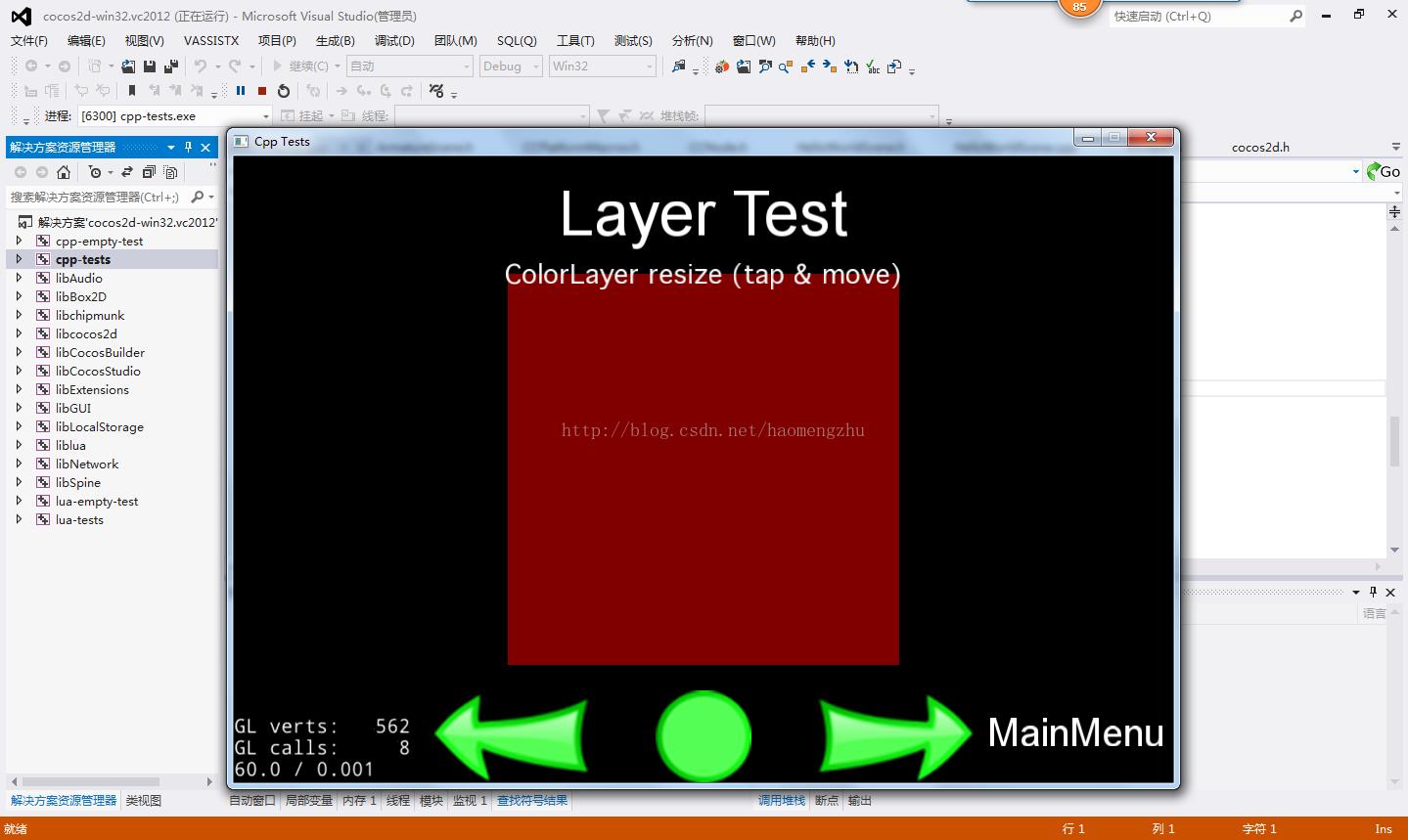Screen dimensions: 1408x840
Task: Click the Home icon in Solution Explorer
Action: [64, 172]
